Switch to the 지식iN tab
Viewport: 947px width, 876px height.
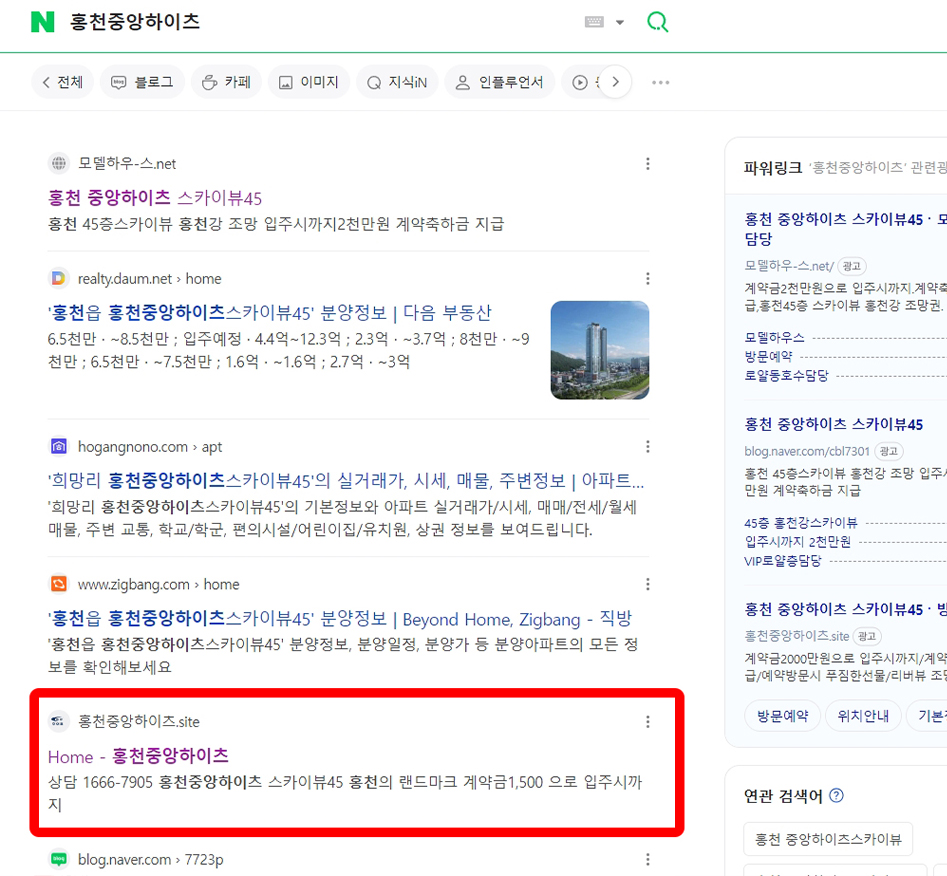(397, 82)
